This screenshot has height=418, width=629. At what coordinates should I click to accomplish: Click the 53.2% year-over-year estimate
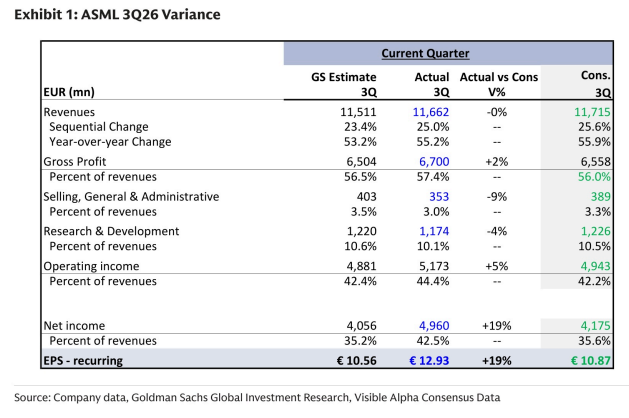[360, 142]
